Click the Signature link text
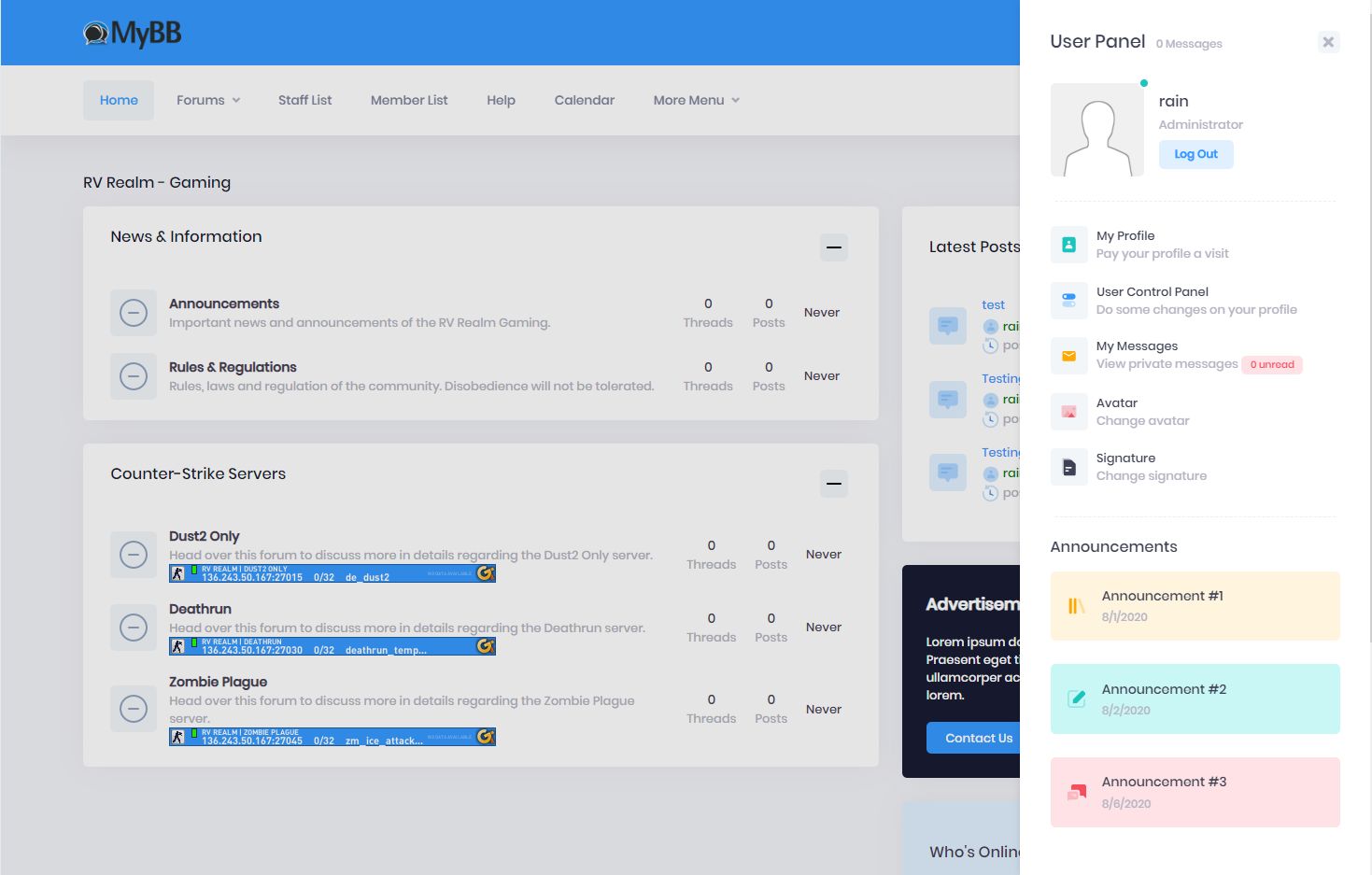Viewport: 1372px width, 875px height. [x=1125, y=458]
